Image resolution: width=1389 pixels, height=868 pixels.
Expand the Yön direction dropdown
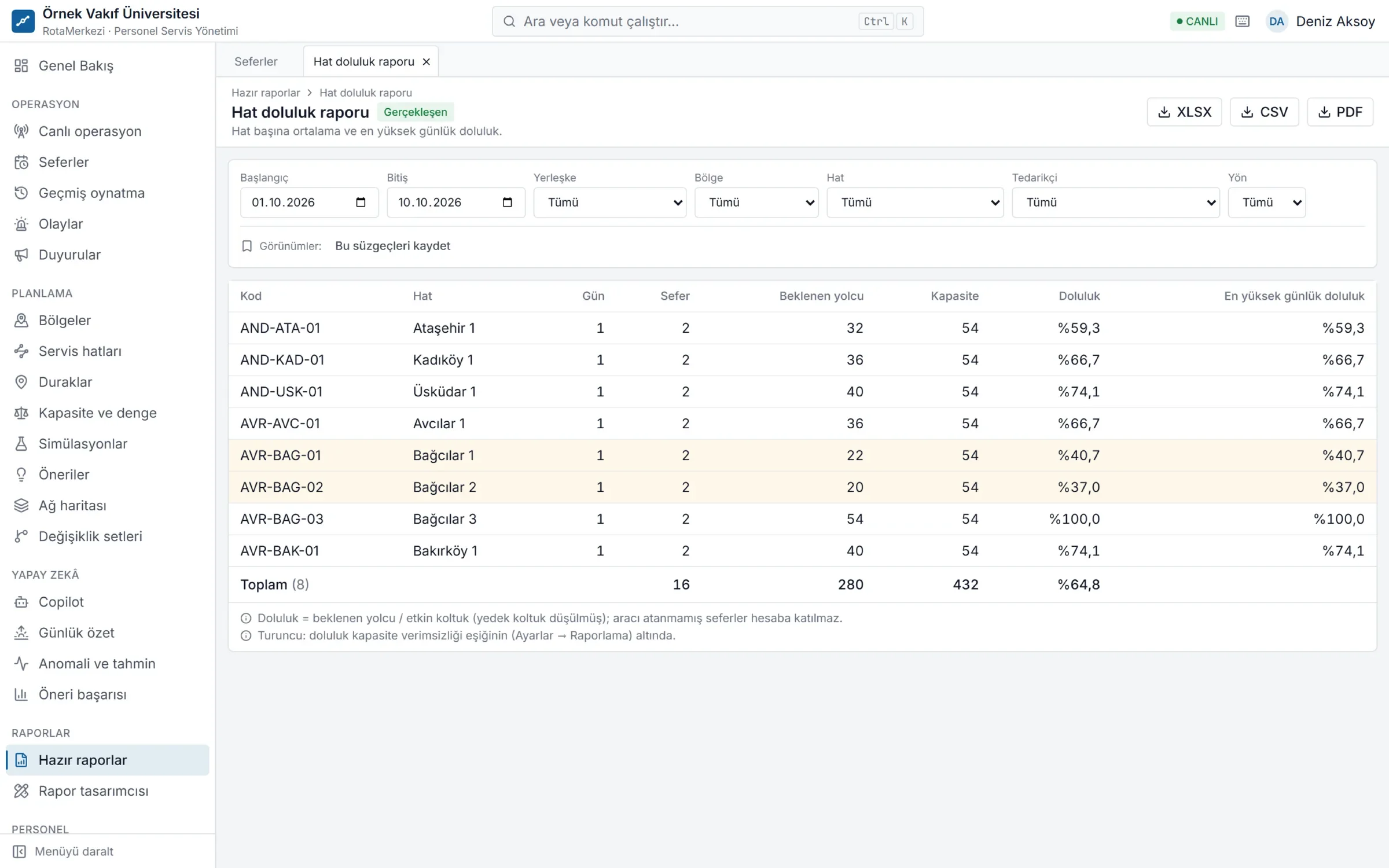1266,202
